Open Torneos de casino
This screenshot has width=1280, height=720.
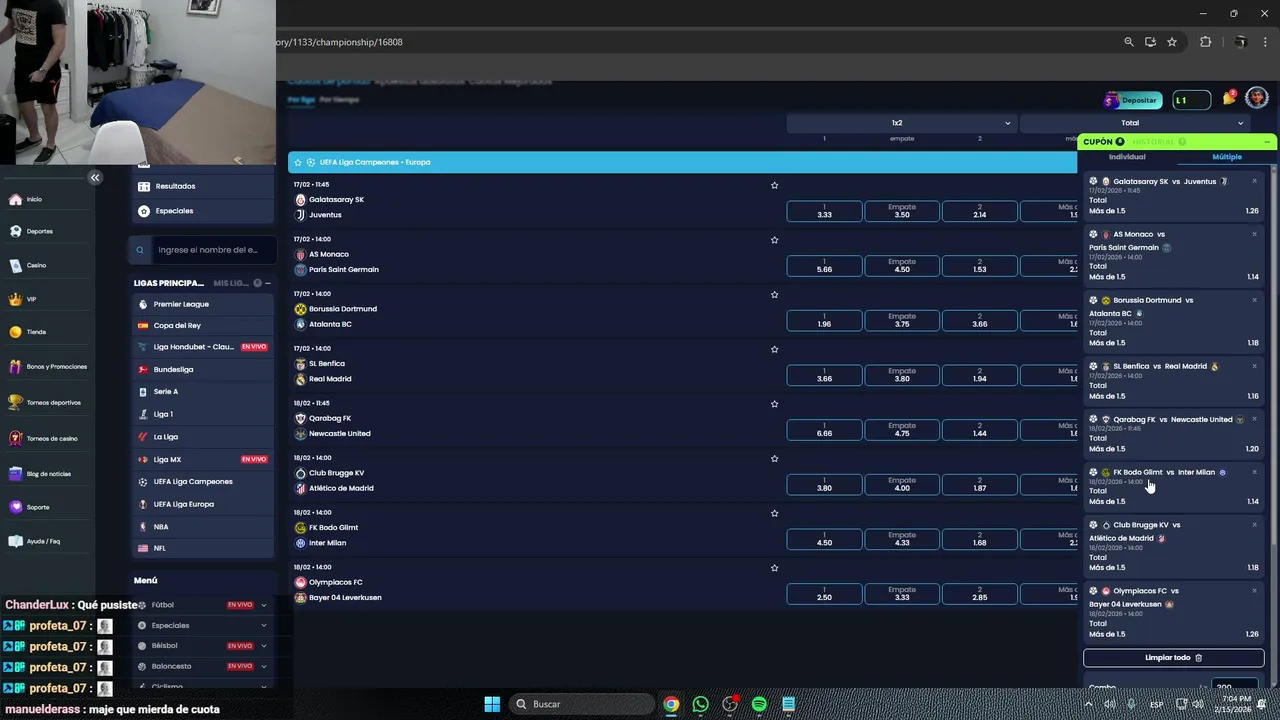point(43,438)
